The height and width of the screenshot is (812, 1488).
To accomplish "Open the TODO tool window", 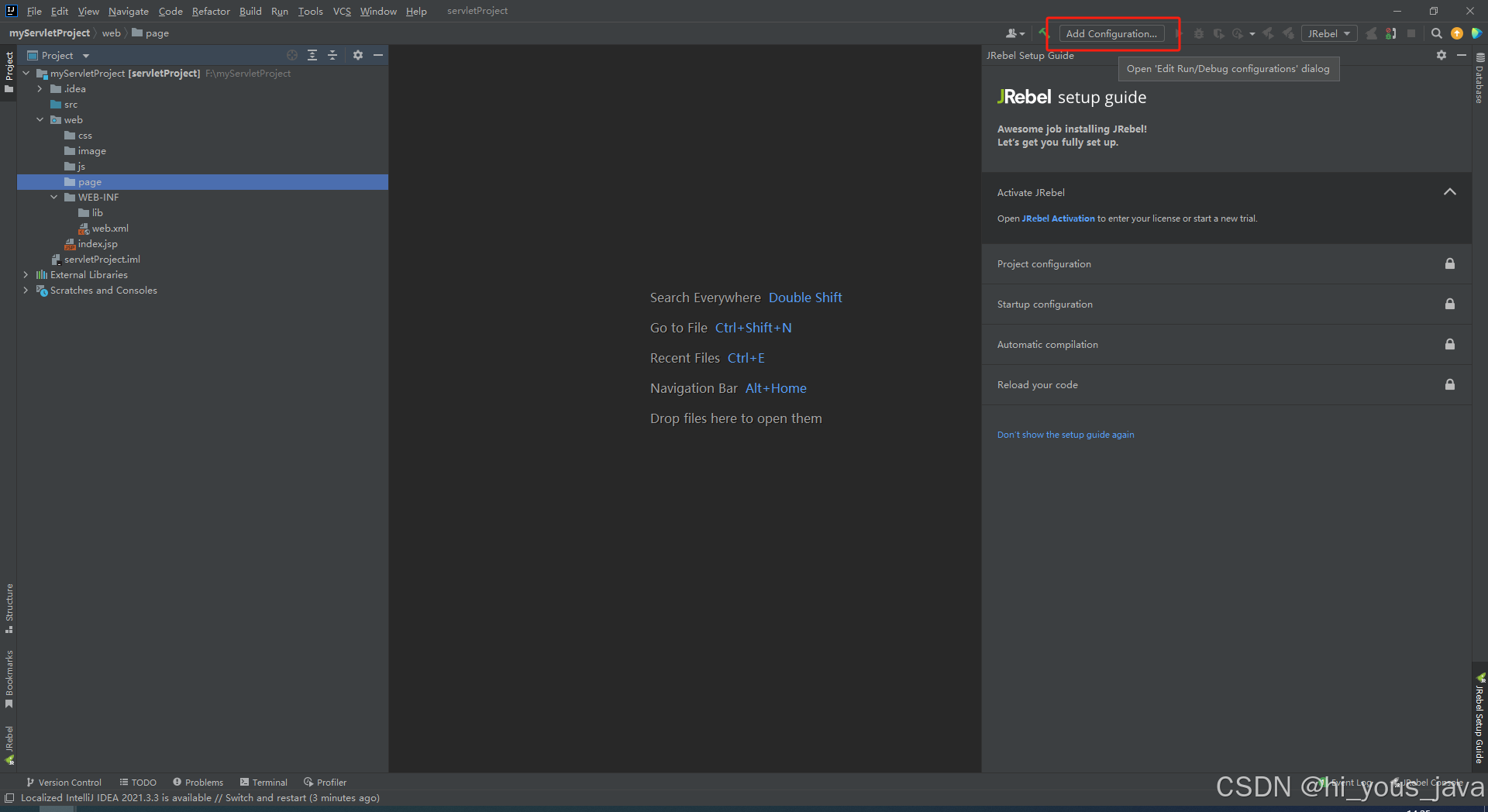I will pyautogui.click(x=138, y=783).
